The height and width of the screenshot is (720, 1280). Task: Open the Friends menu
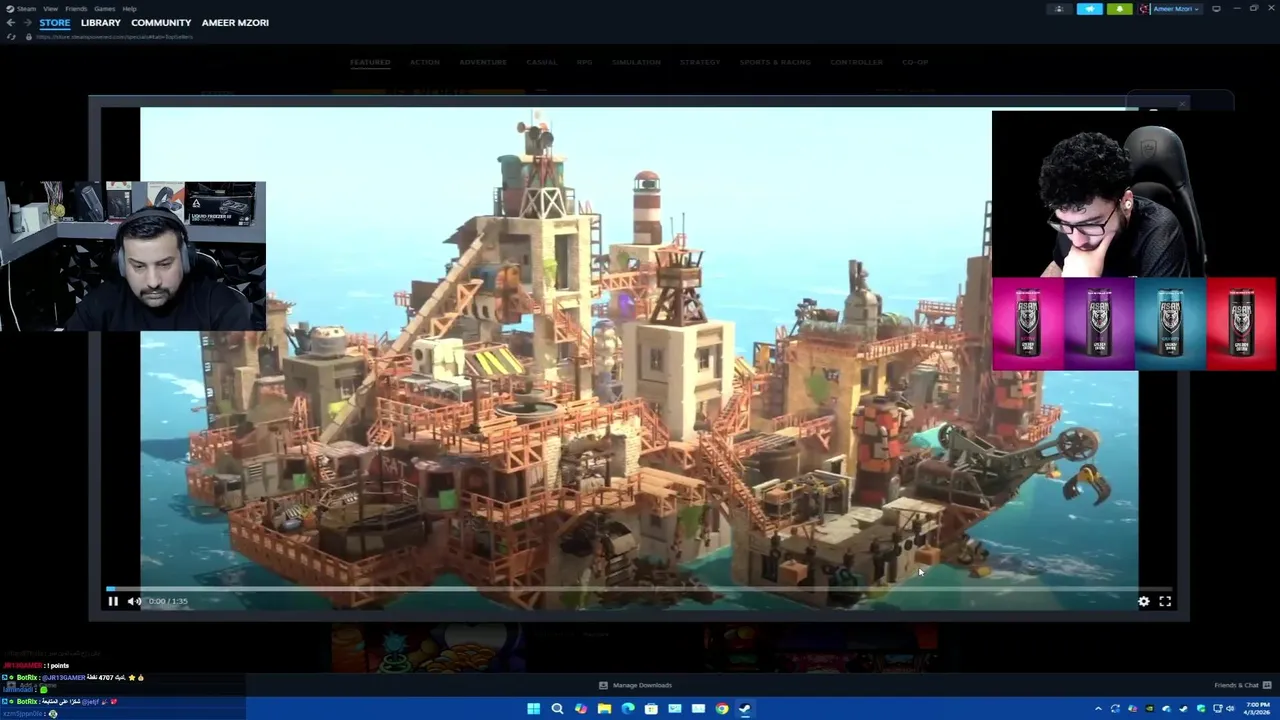[x=76, y=8]
